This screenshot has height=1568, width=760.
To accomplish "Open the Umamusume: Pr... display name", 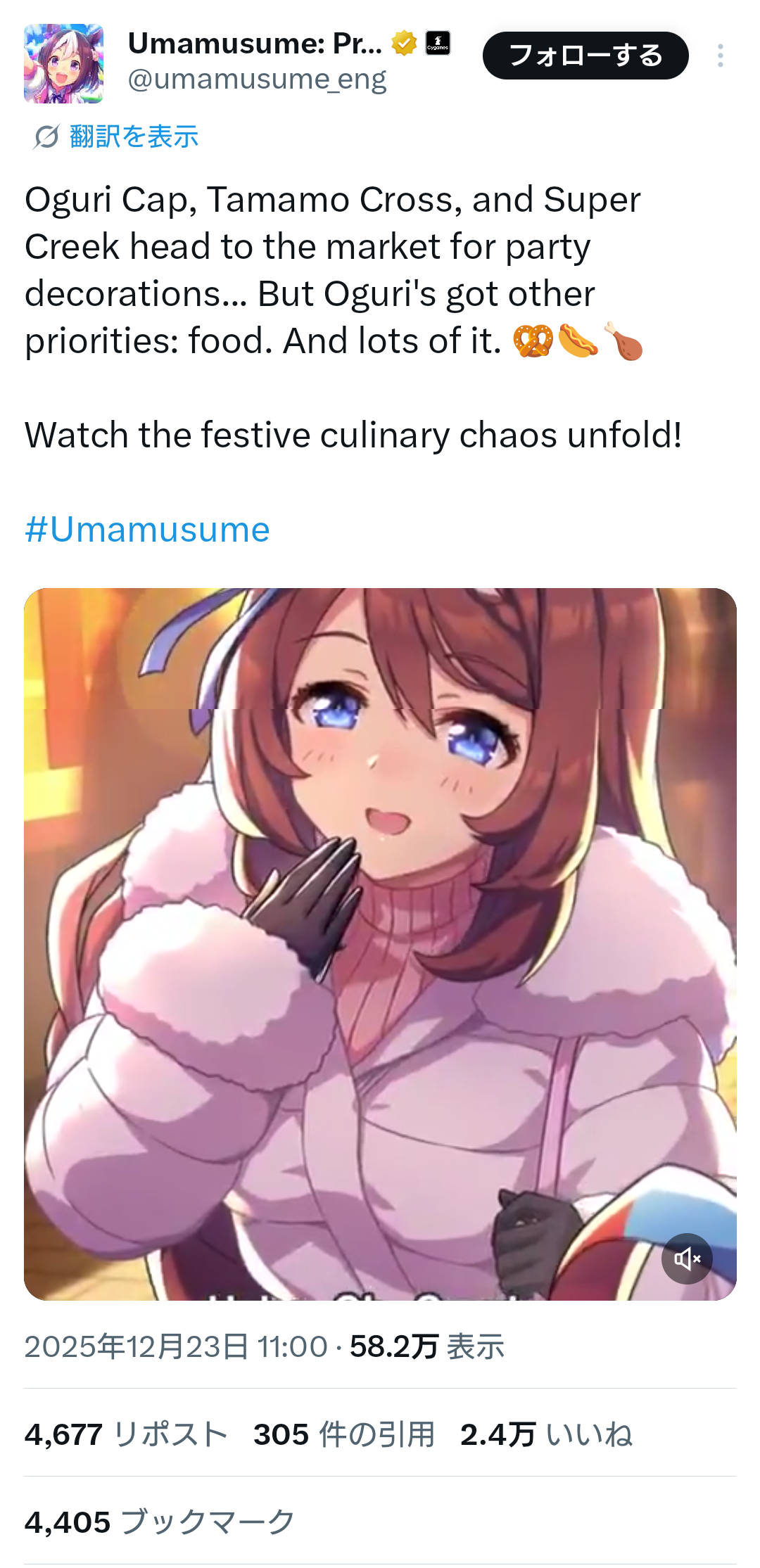I will tap(255, 44).
